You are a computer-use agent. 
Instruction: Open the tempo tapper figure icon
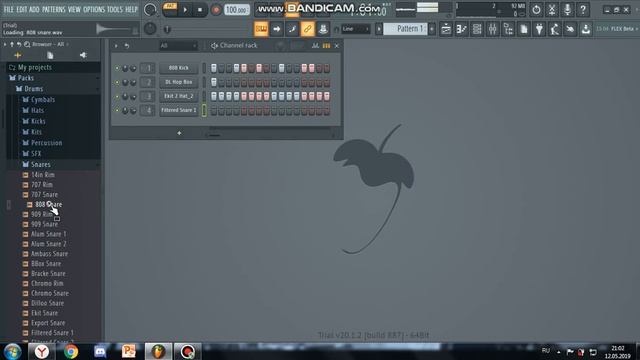coord(555,29)
